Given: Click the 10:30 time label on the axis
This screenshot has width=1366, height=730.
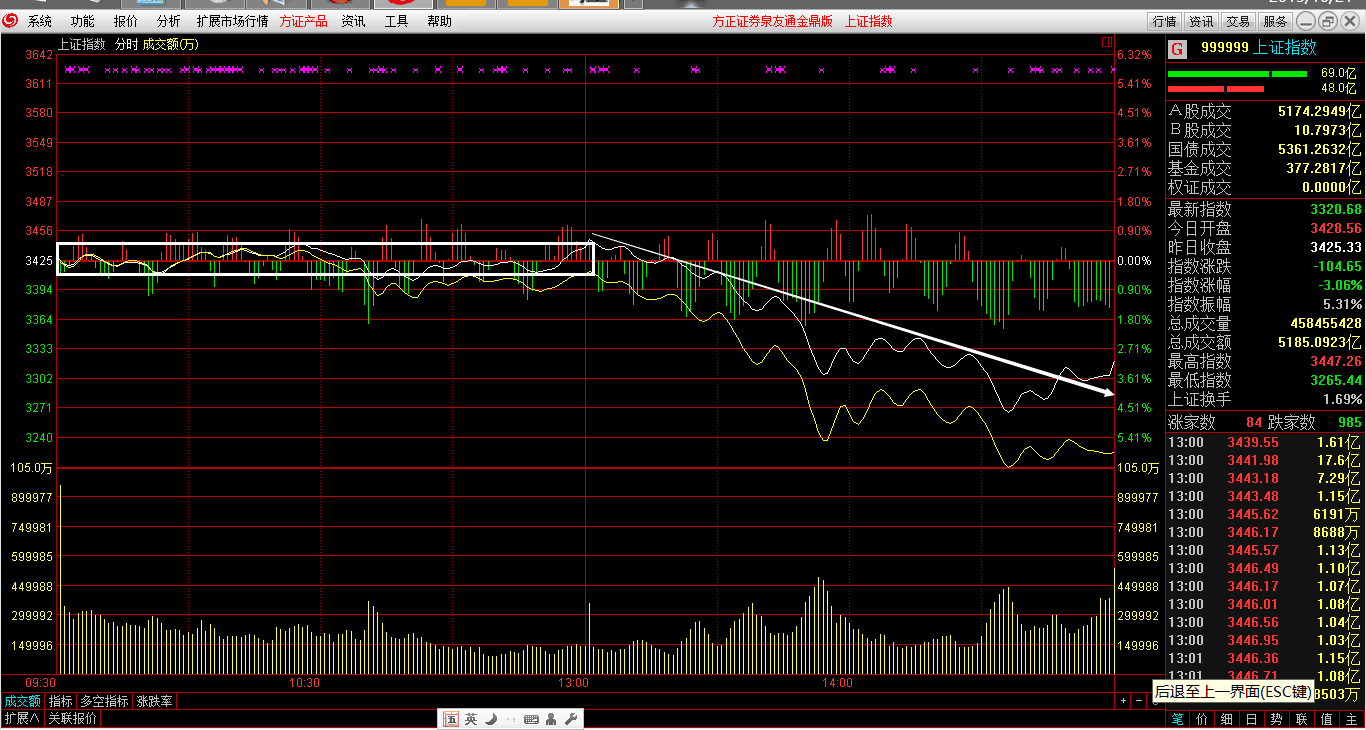Looking at the screenshot, I should click(304, 684).
